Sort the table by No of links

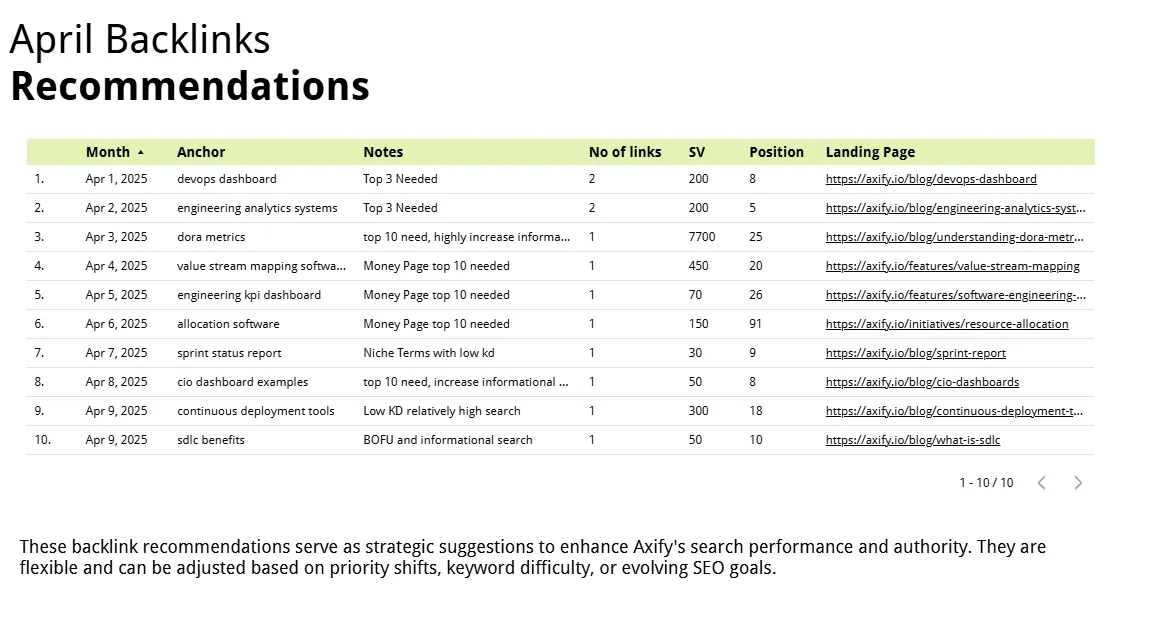pos(625,151)
